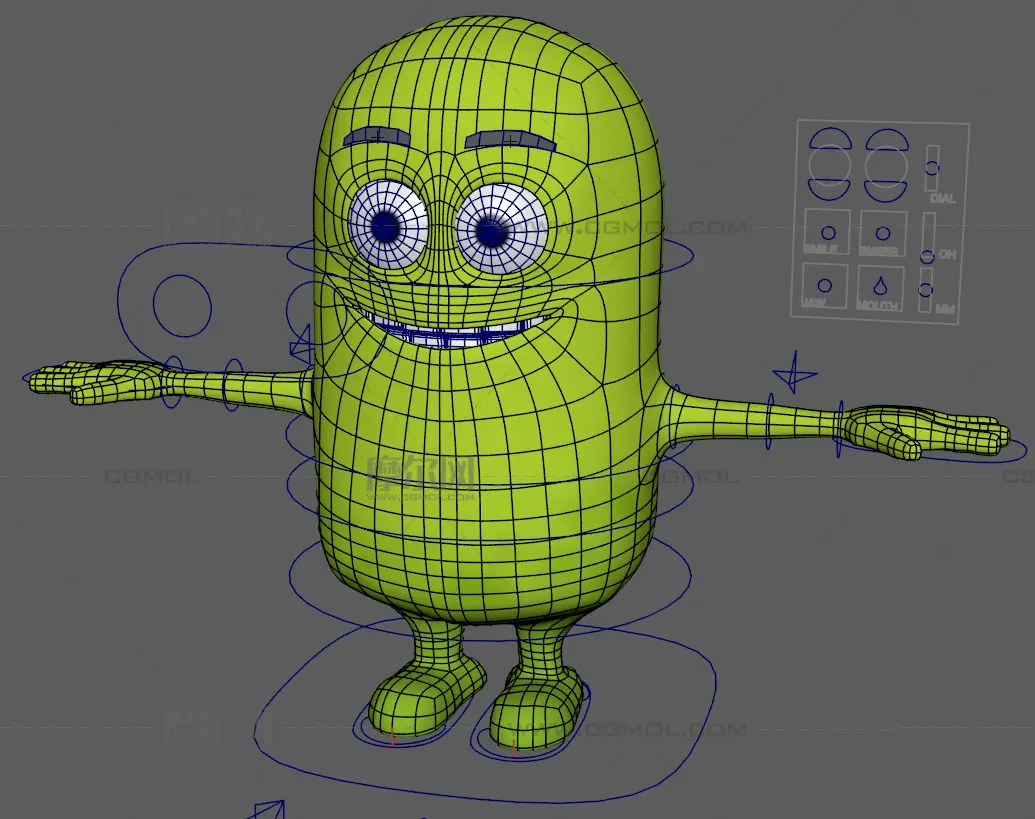Select the teardrop MOUTH control

coord(880,286)
